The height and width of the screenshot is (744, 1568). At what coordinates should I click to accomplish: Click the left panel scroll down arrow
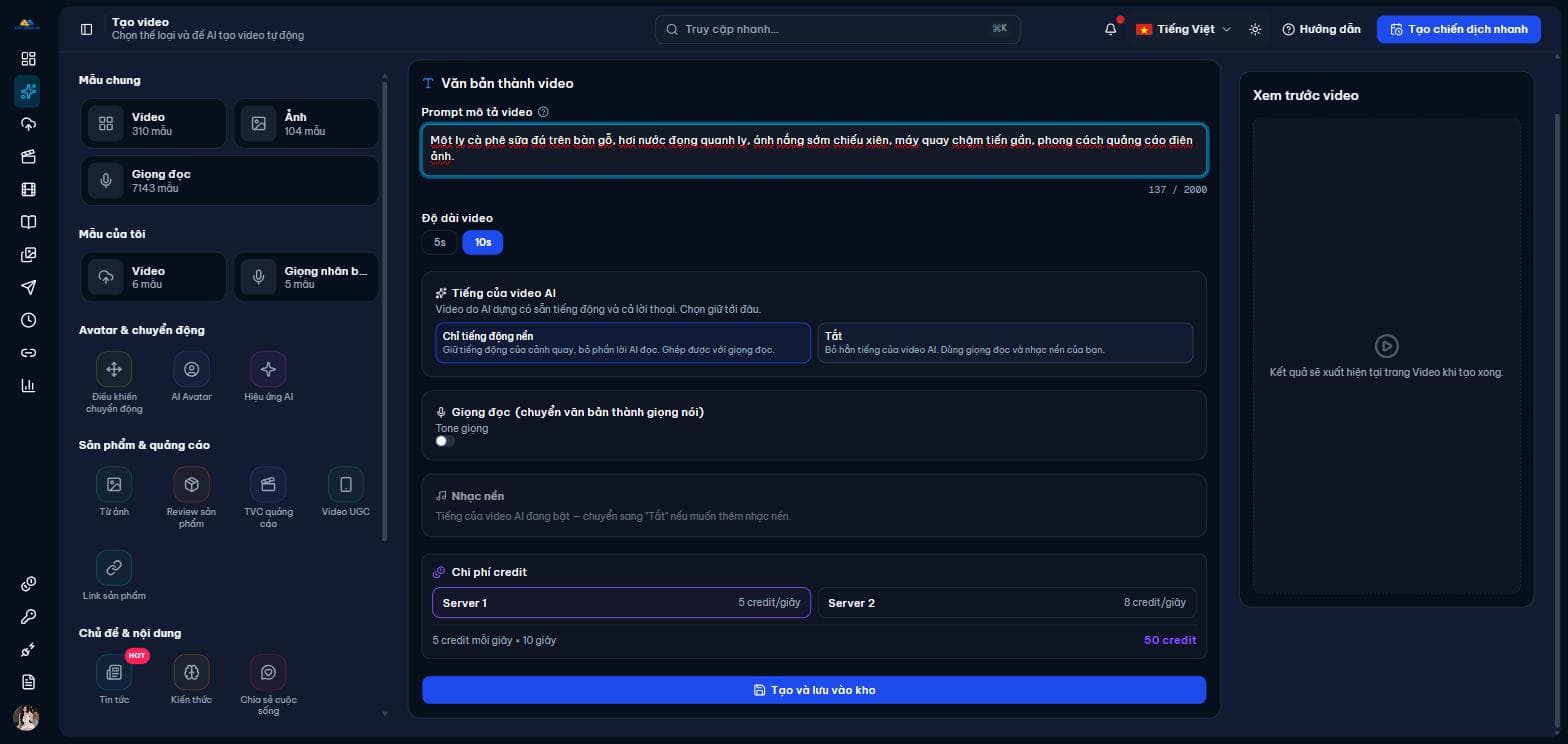(x=385, y=714)
